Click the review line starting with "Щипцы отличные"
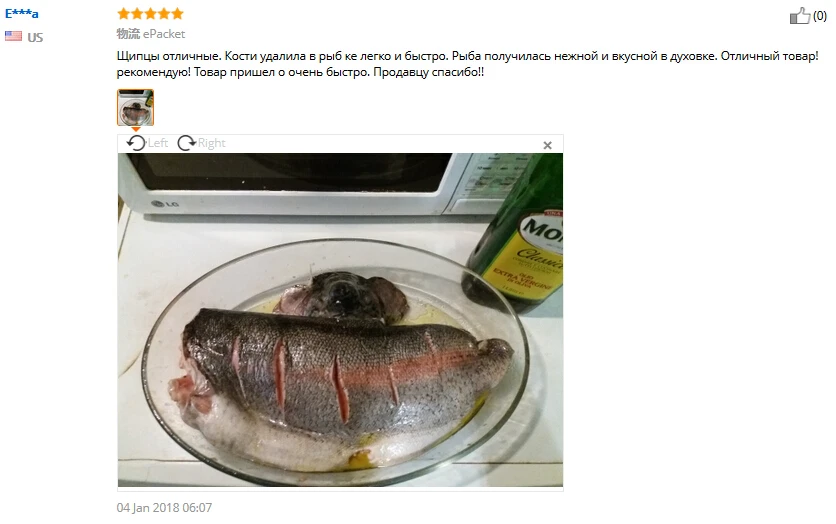This screenshot has height=524, width=836. pos(468,56)
